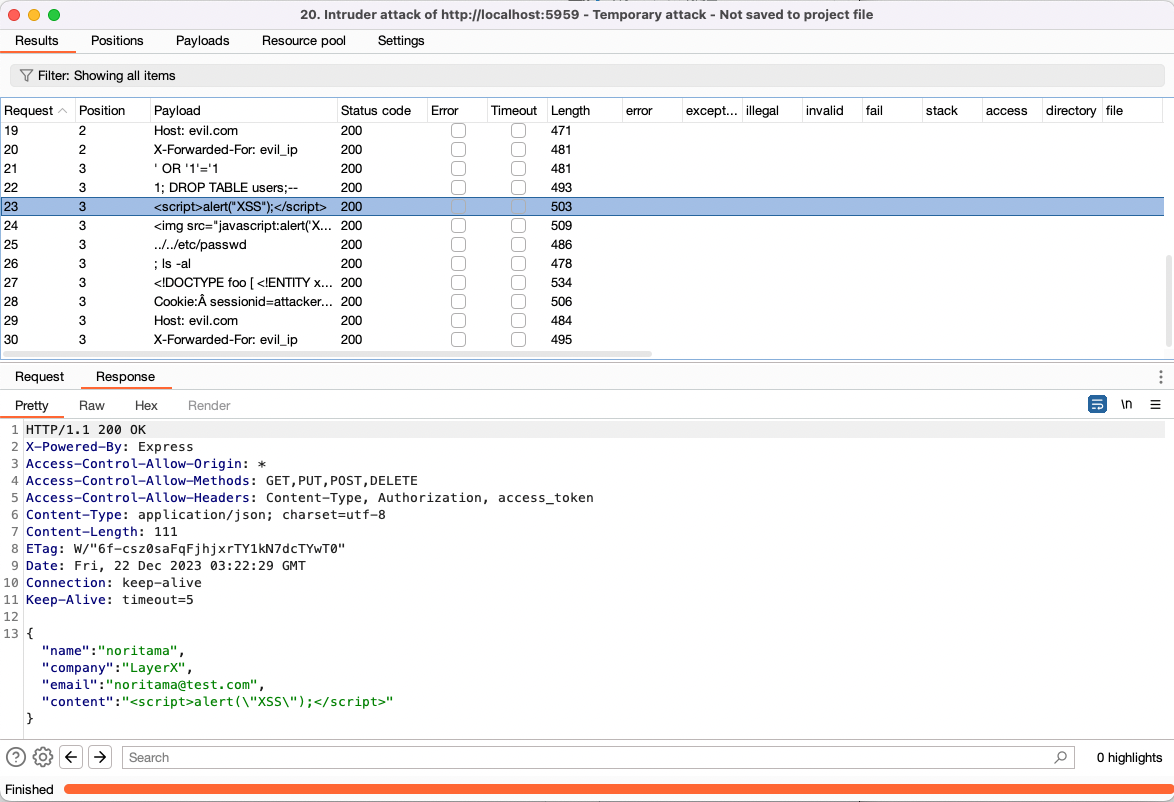1174x802 pixels.
Task: Click the ETag header line
Action: 186,549
